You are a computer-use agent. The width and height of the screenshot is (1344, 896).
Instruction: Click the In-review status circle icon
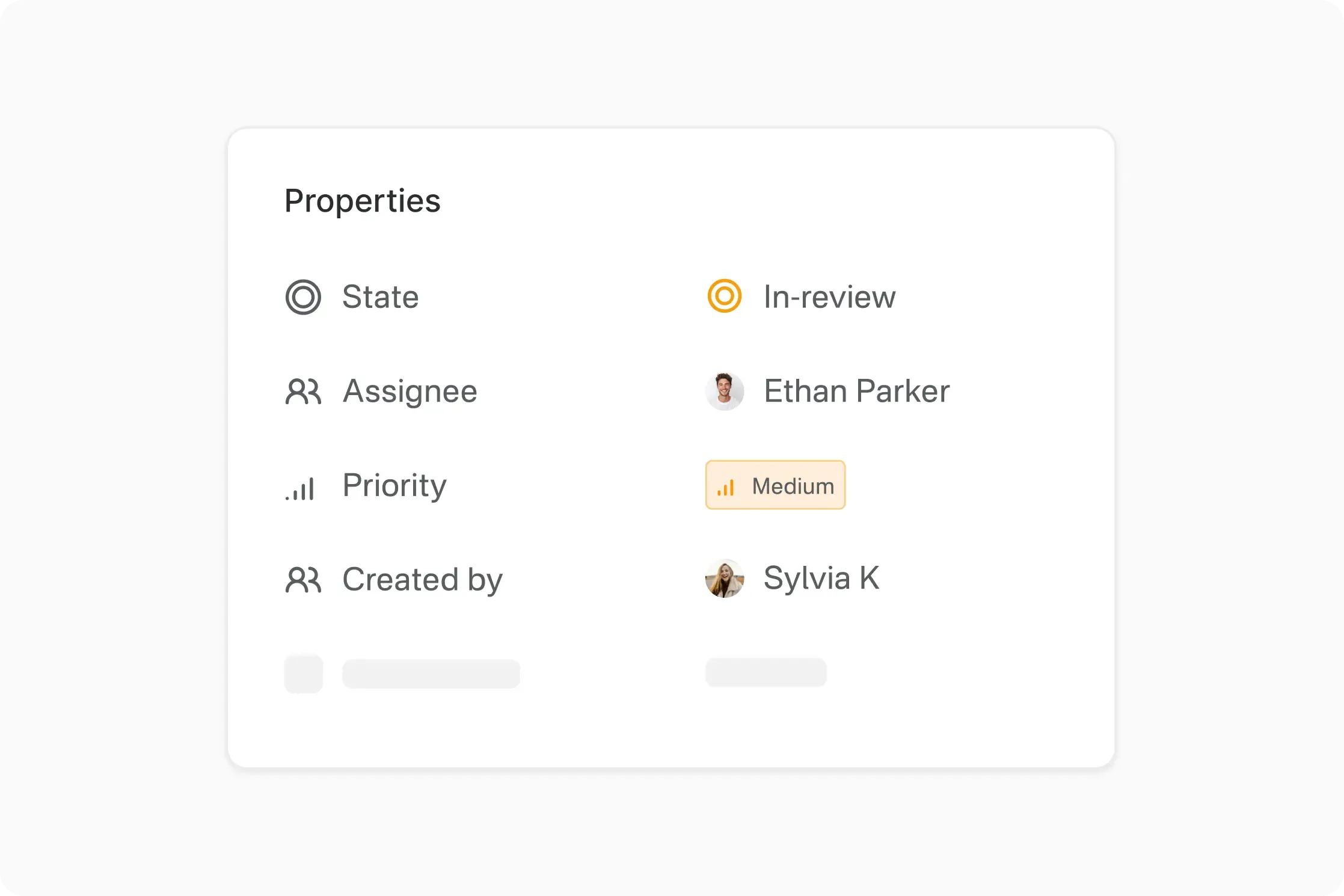[x=724, y=296]
